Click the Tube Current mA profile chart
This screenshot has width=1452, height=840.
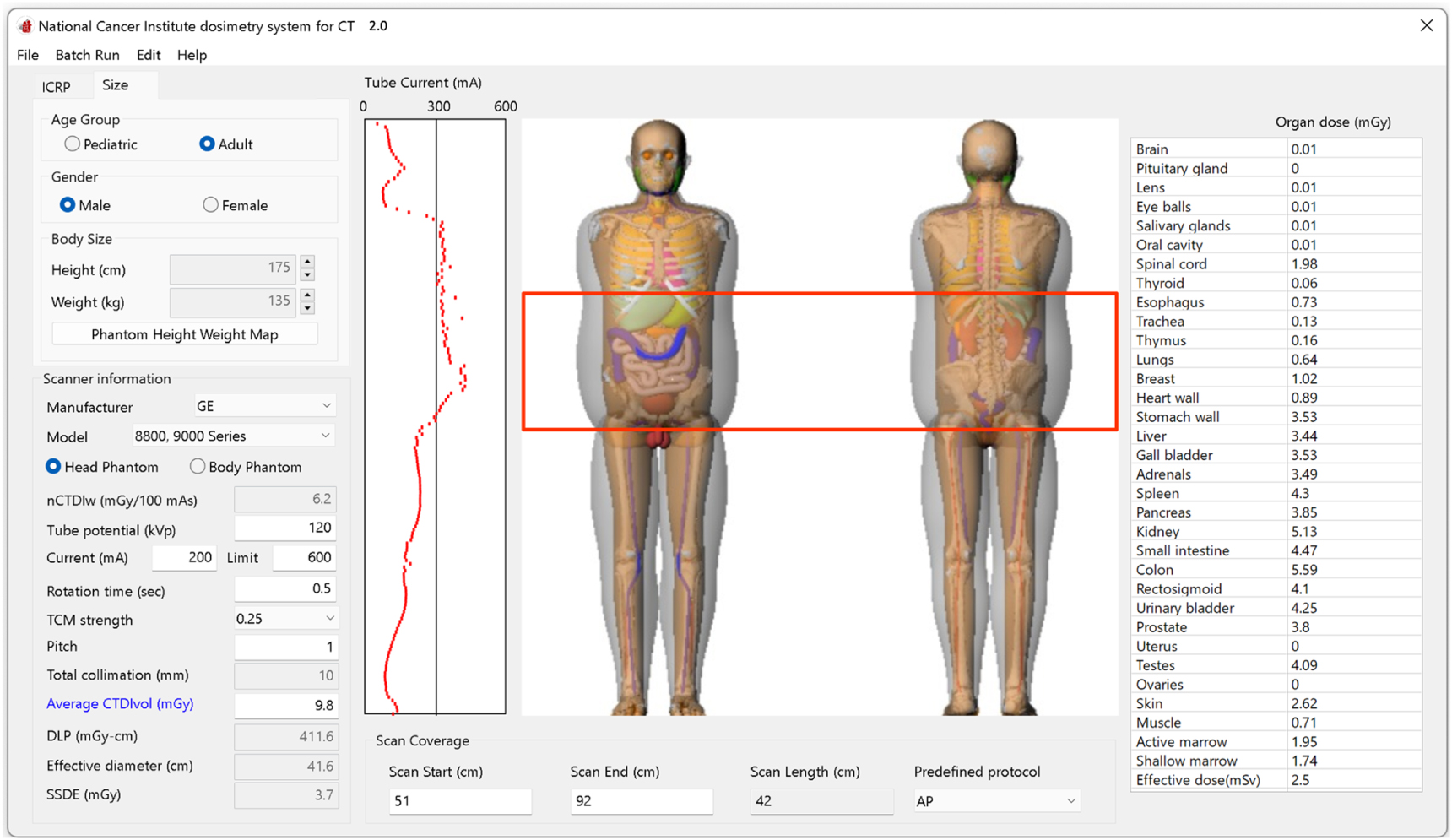coord(435,416)
